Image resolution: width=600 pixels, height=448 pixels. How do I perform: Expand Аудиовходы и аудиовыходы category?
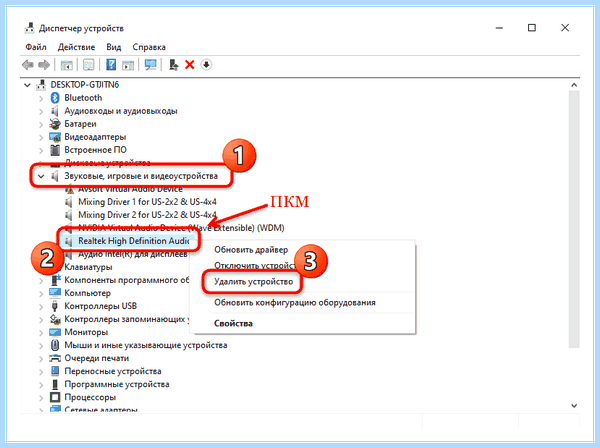tap(41, 111)
